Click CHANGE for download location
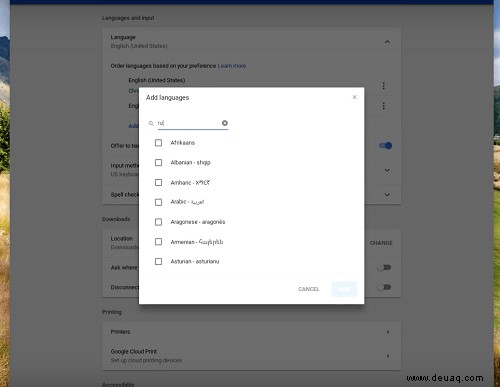Viewport: 500px width, 387px height. (x=381, y=243)
